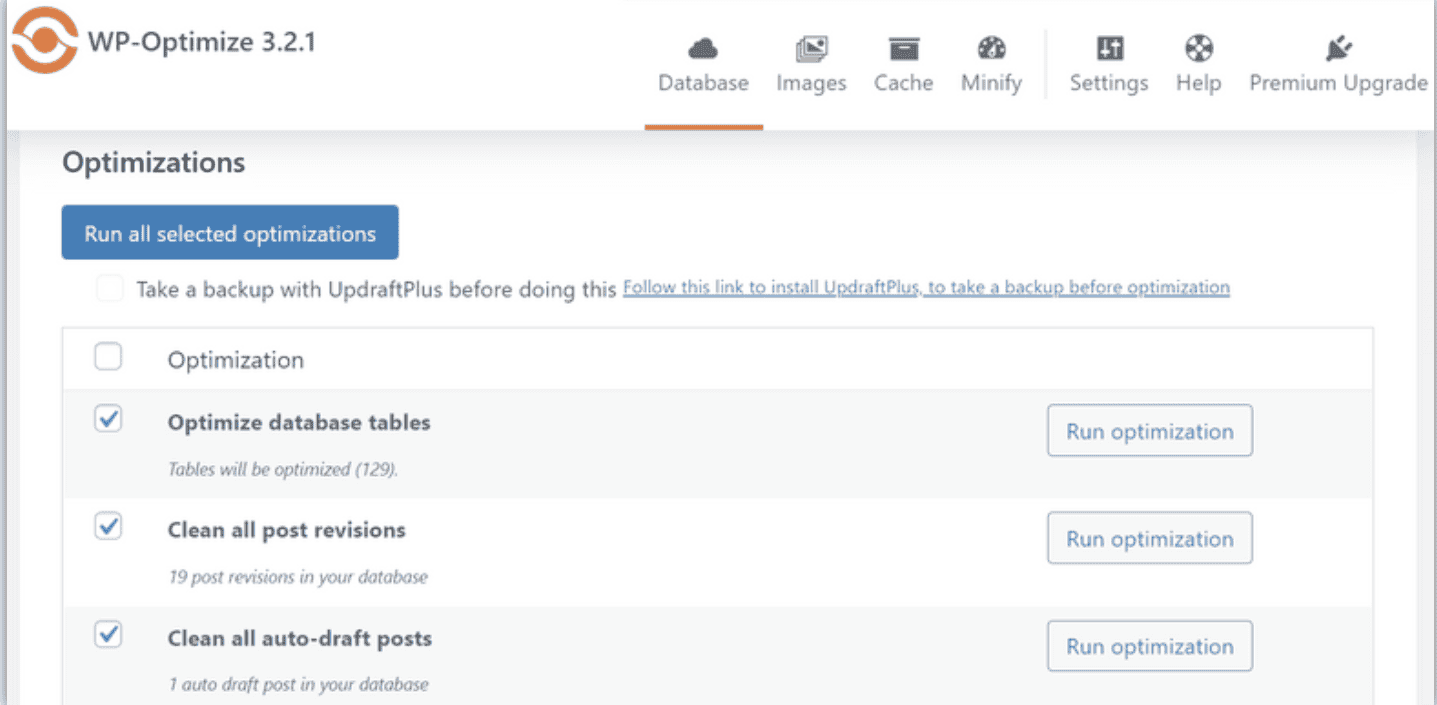This screenshot has width=1437, height=705.
Task: Run optimization for database tables
Action: pos(1149,431)
